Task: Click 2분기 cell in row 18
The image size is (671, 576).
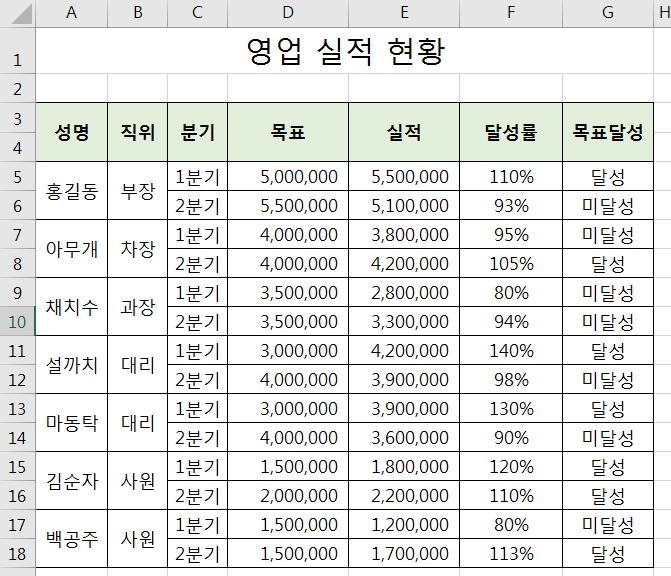Action: 197,553
